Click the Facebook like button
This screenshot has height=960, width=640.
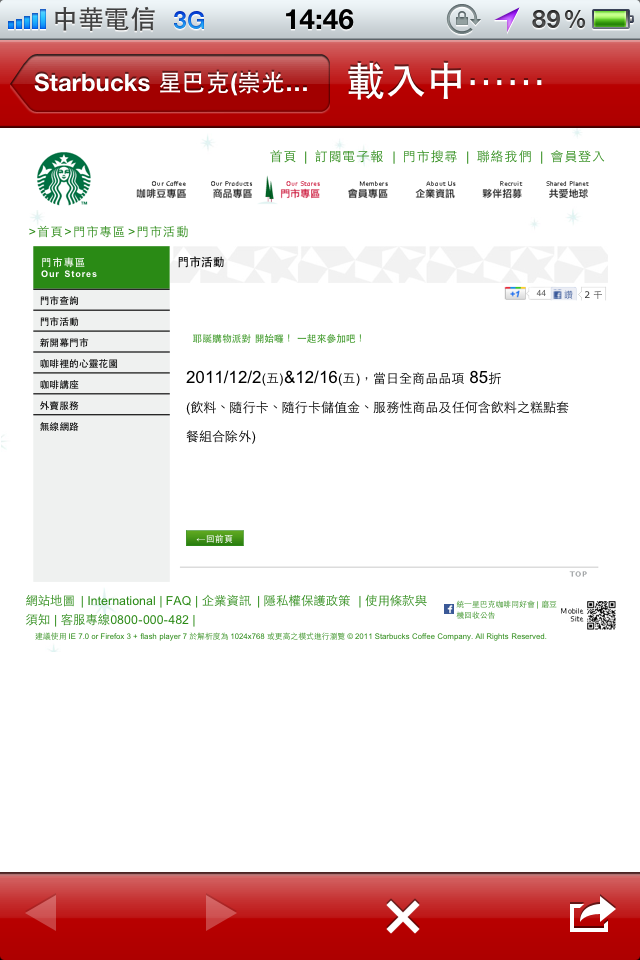pyautogui.click(x=563, y=294)
